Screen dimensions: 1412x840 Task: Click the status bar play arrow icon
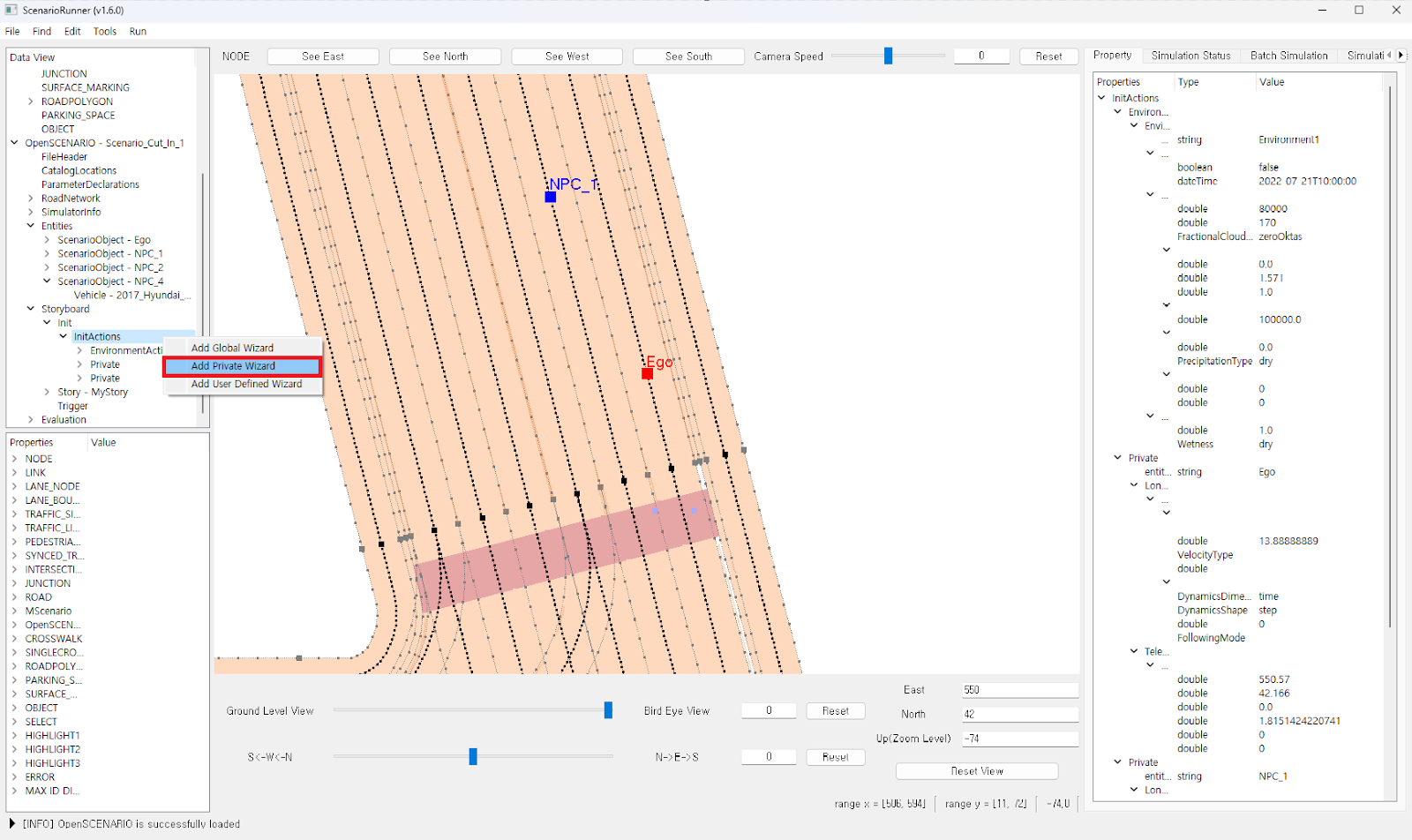pos(12,823)
